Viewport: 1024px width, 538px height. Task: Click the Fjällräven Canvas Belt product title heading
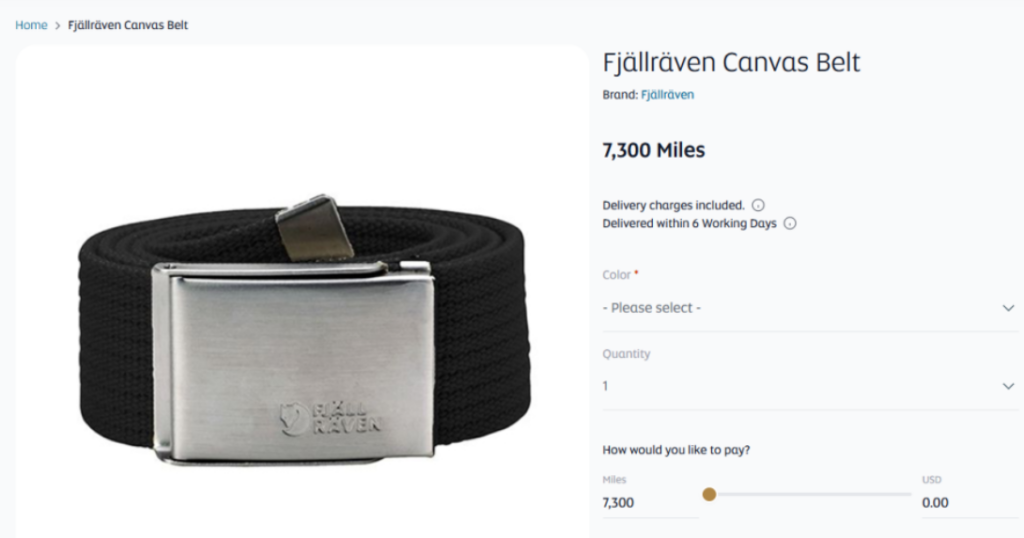[x=731, y=62]
